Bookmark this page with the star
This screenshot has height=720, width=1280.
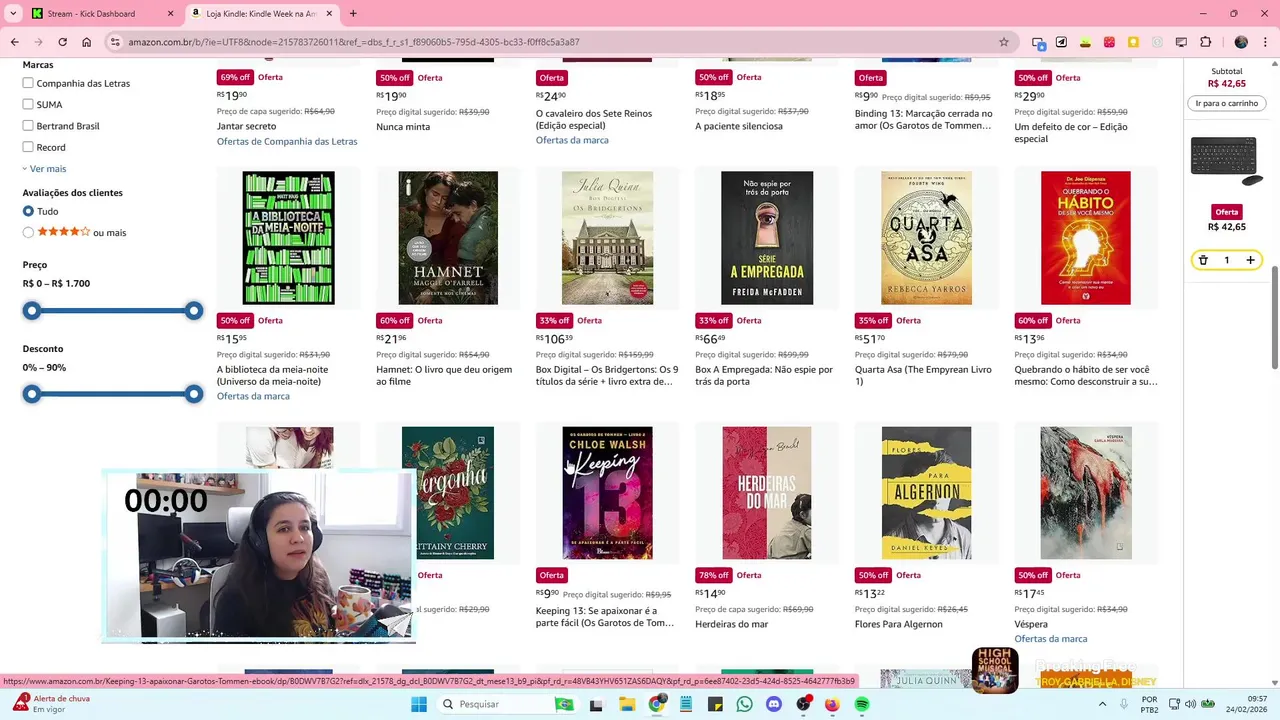coord(1004,42)
